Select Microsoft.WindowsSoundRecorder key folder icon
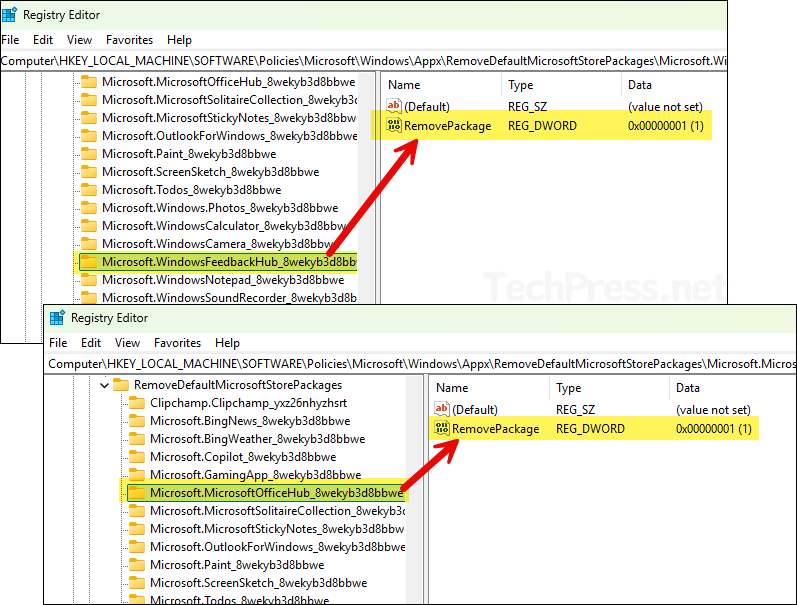 (x=89, y=297)
